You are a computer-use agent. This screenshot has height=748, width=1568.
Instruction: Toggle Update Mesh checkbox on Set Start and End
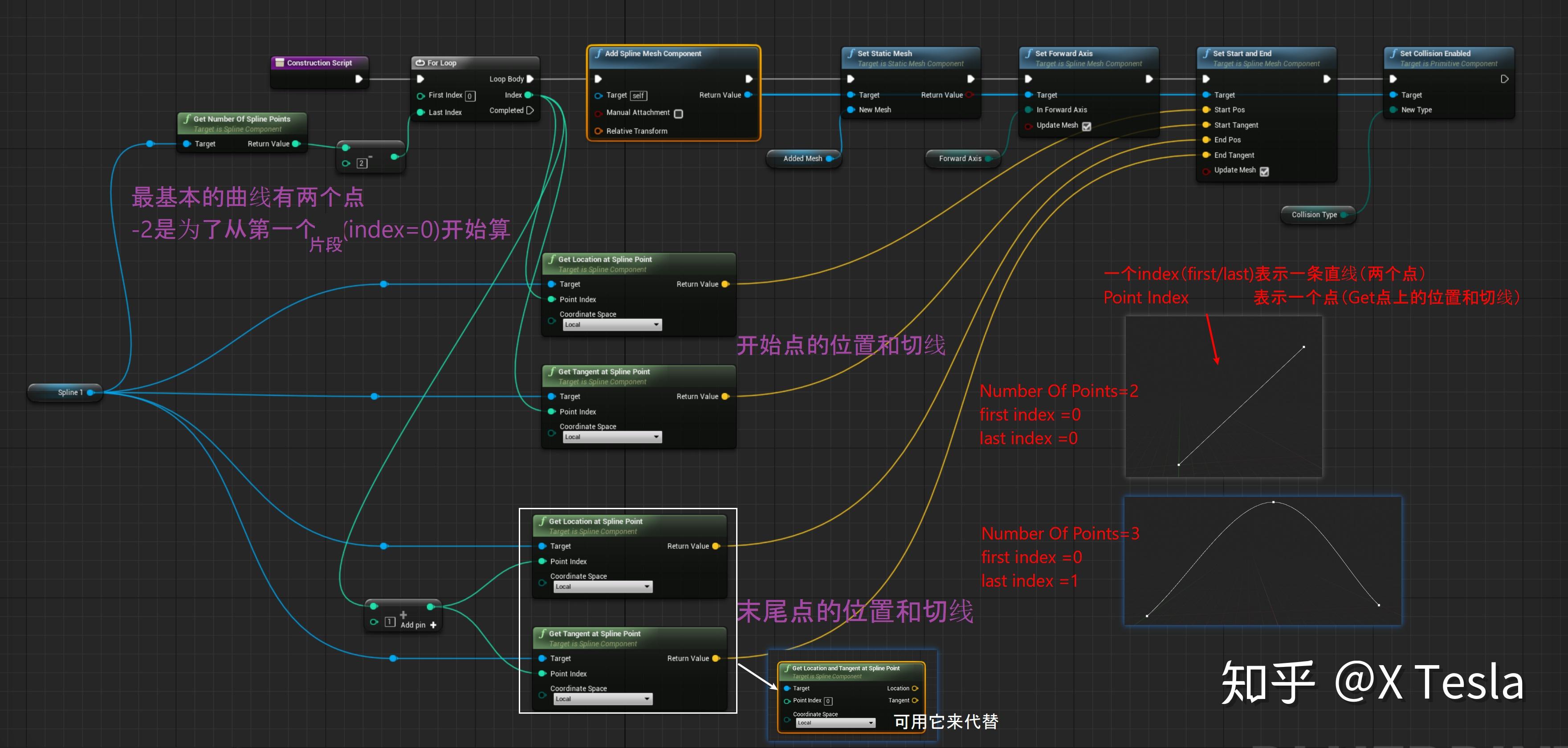click(1265, 171)
